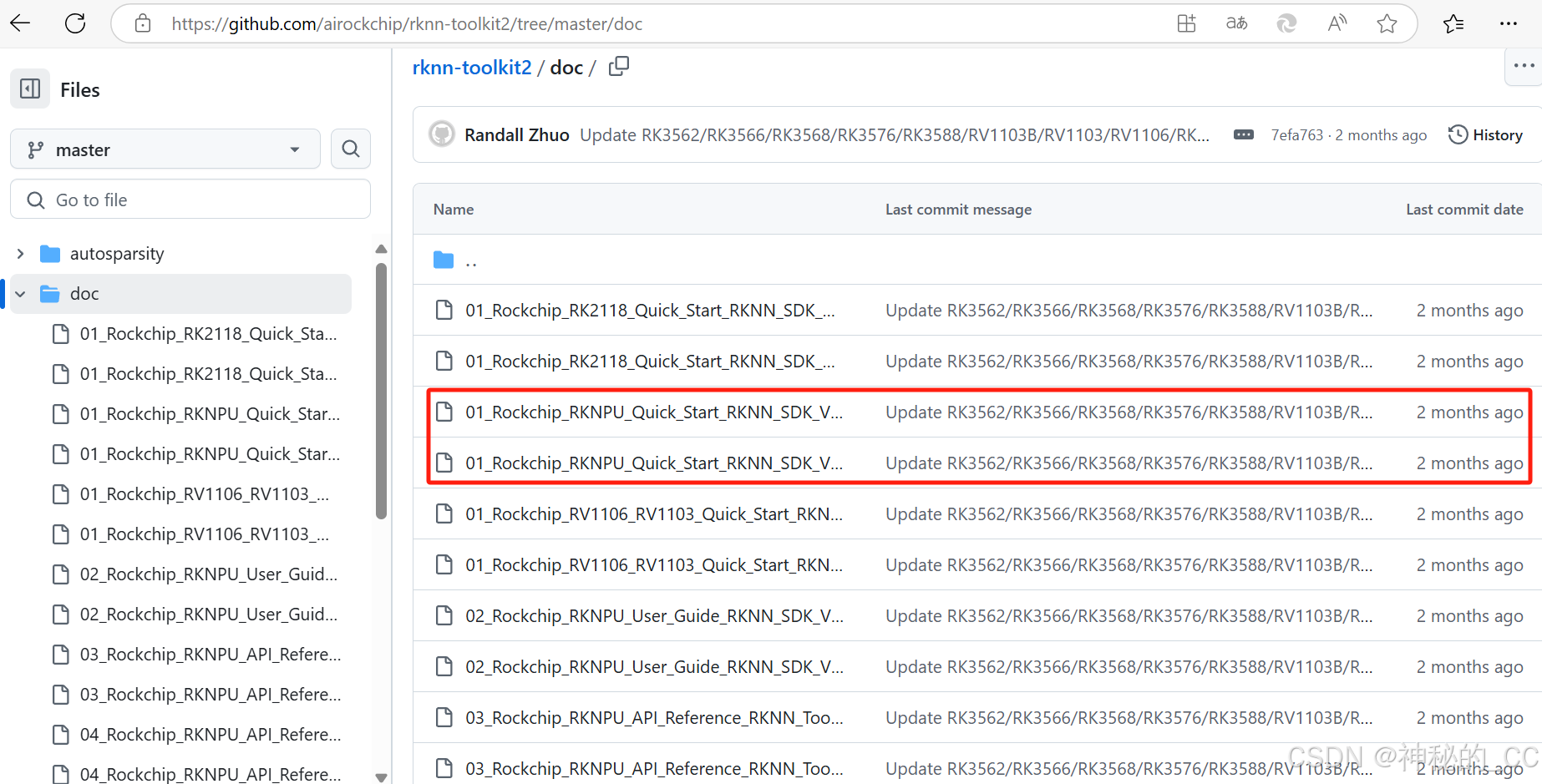Open commit message for first User Guide row
Screen dimensions: 1542x784
(1129, 616)
